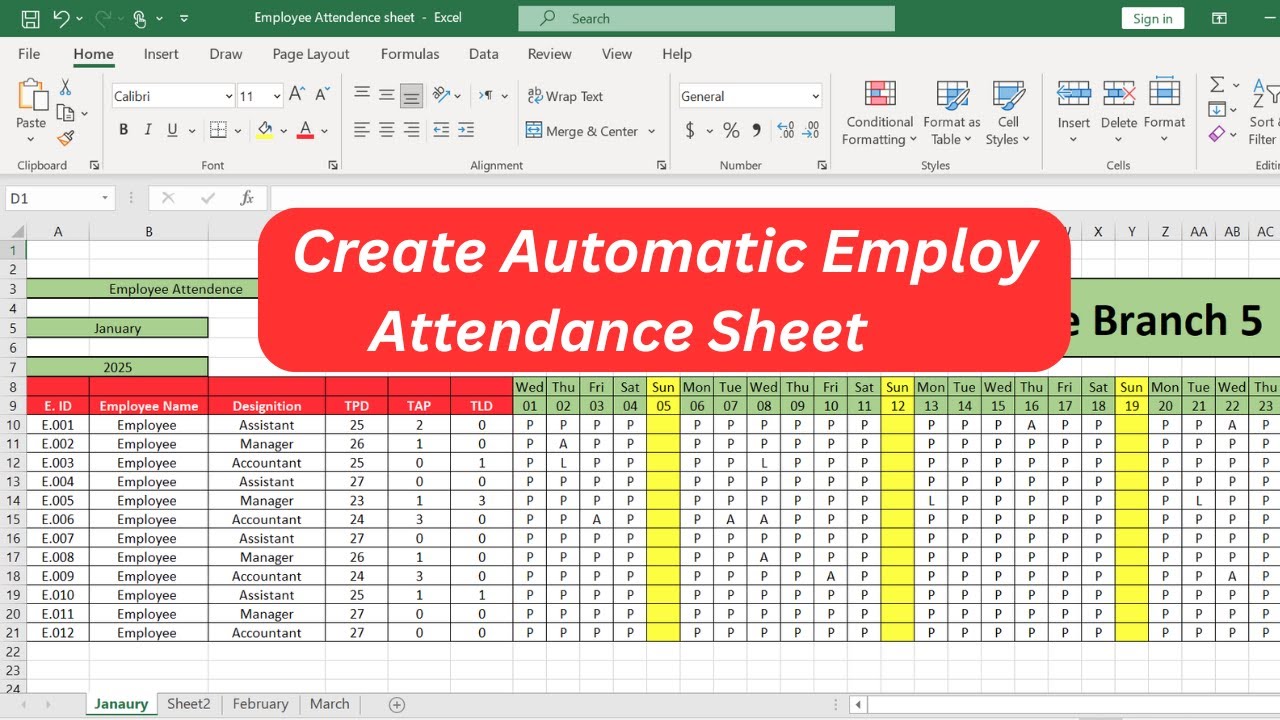
Task: Select the January cell in the sheet
Action: click(x=118, y=328)
